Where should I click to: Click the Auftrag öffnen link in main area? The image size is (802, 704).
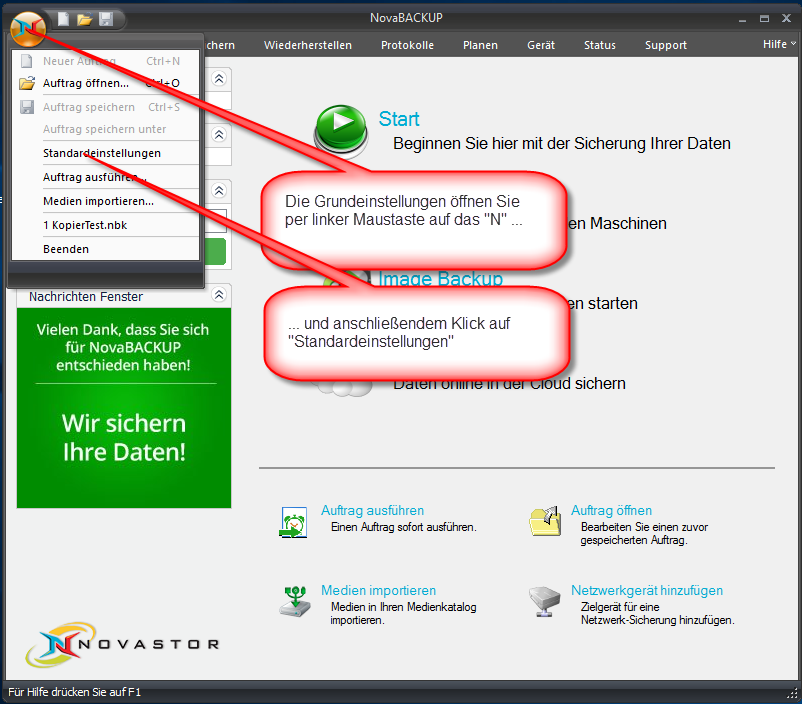point(611,510)
